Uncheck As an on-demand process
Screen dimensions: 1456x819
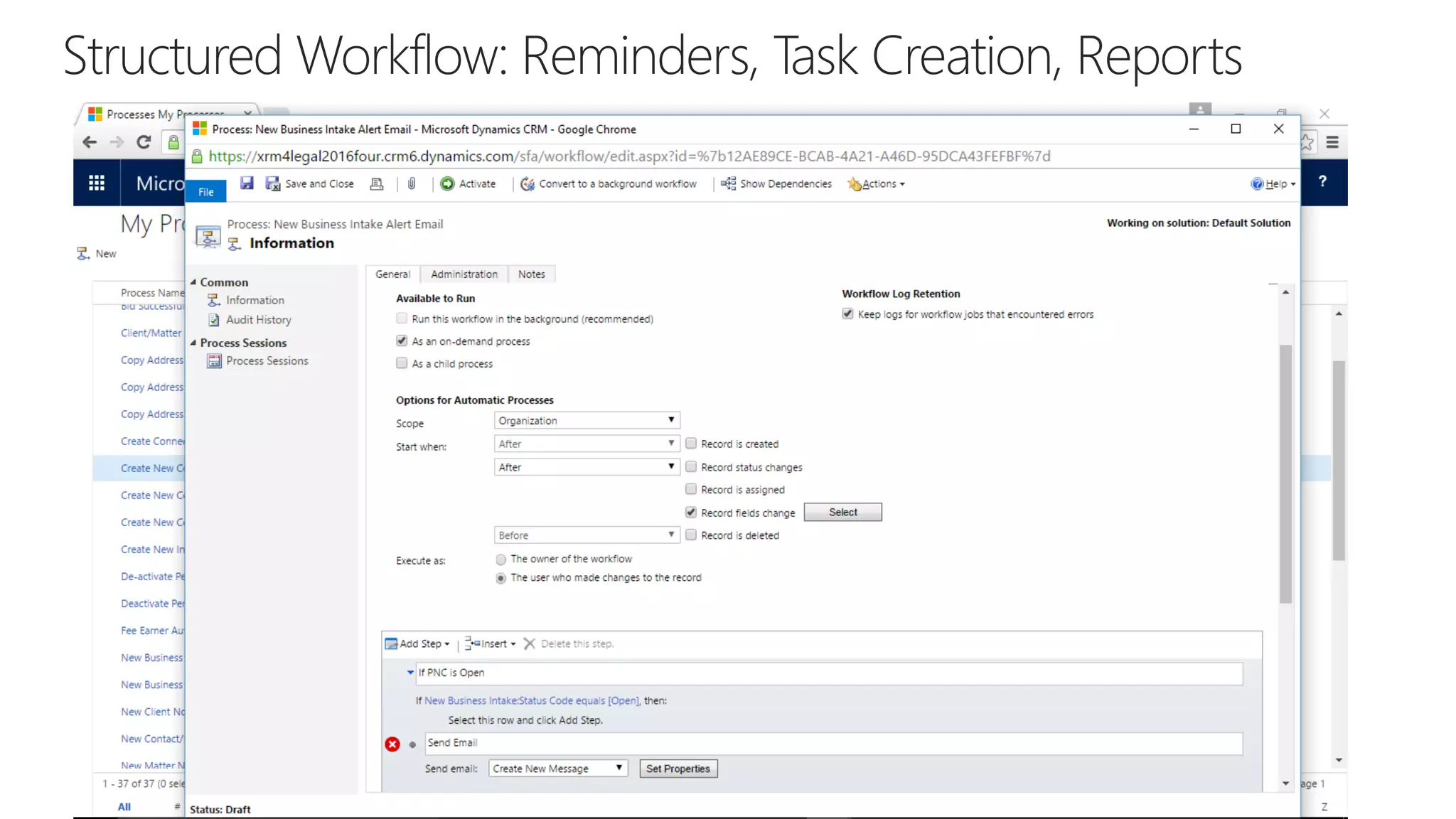[402, 341]
